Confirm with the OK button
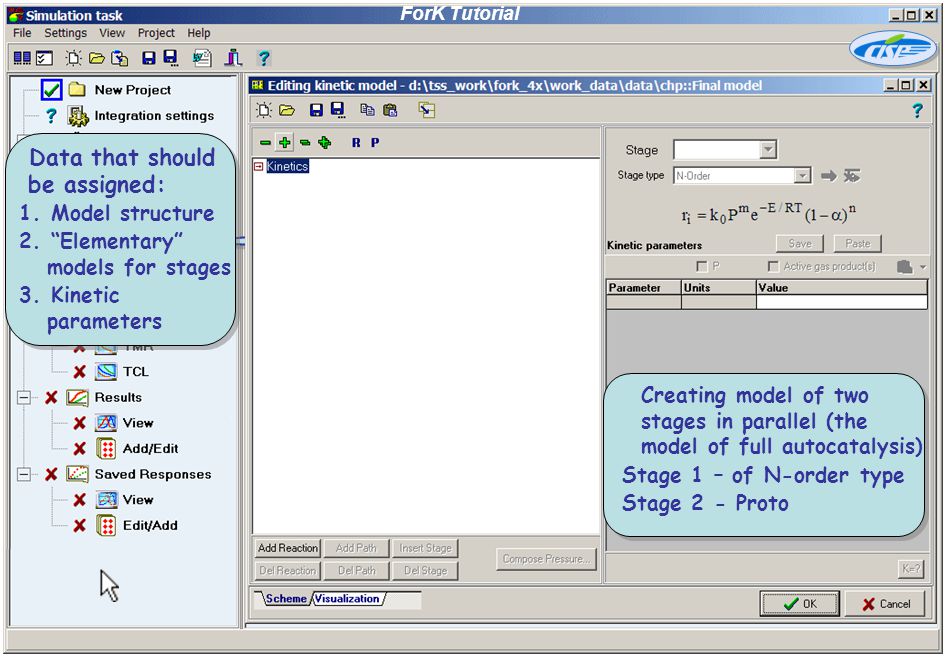This screenshot has height=657, width=945. pyautogui.click(x=800, y=604)
